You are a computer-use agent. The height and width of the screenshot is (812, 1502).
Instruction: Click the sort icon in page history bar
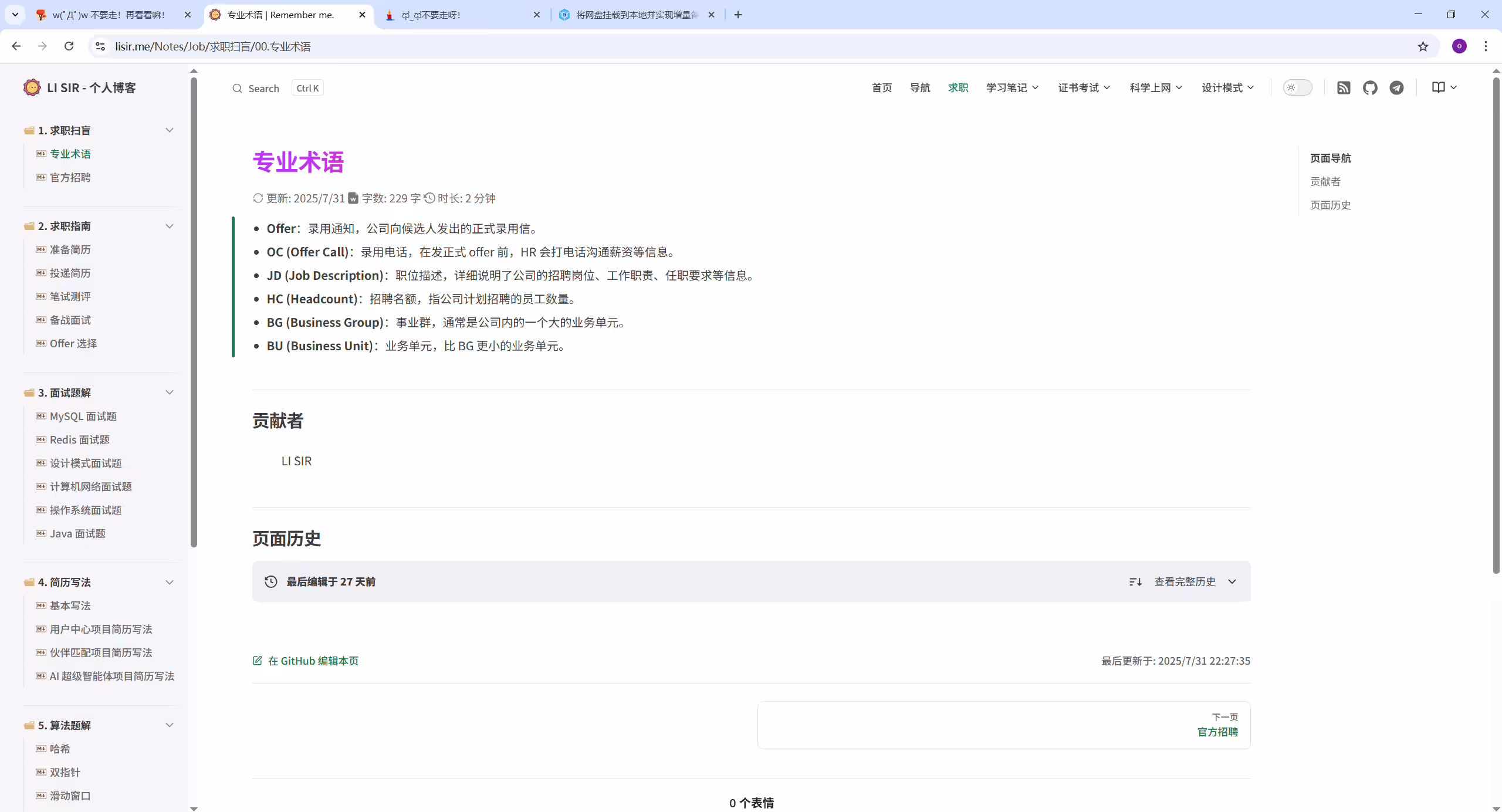(x=1135, y=582)
